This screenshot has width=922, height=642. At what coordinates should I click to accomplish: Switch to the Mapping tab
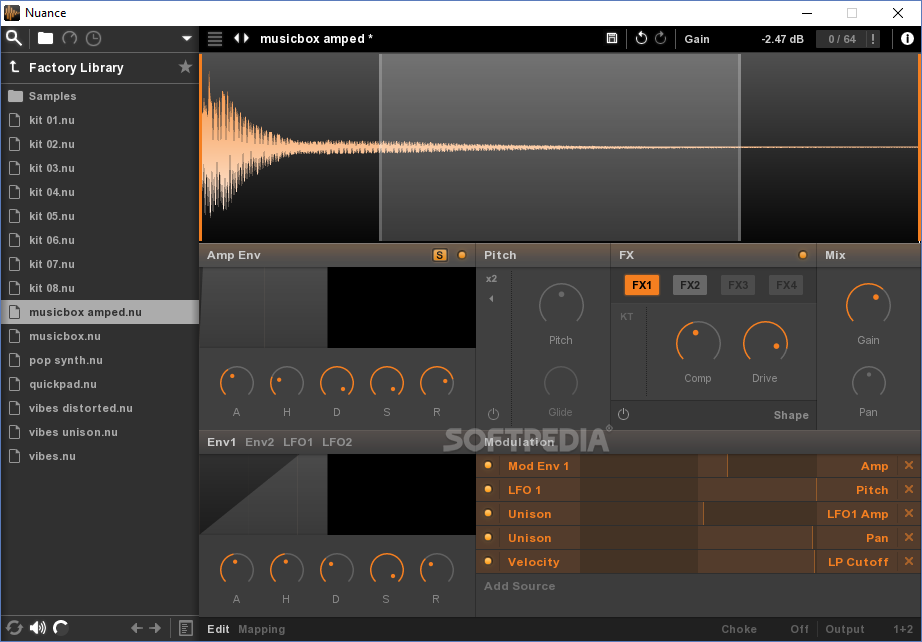pyautogui.click(x=262, y=629)
